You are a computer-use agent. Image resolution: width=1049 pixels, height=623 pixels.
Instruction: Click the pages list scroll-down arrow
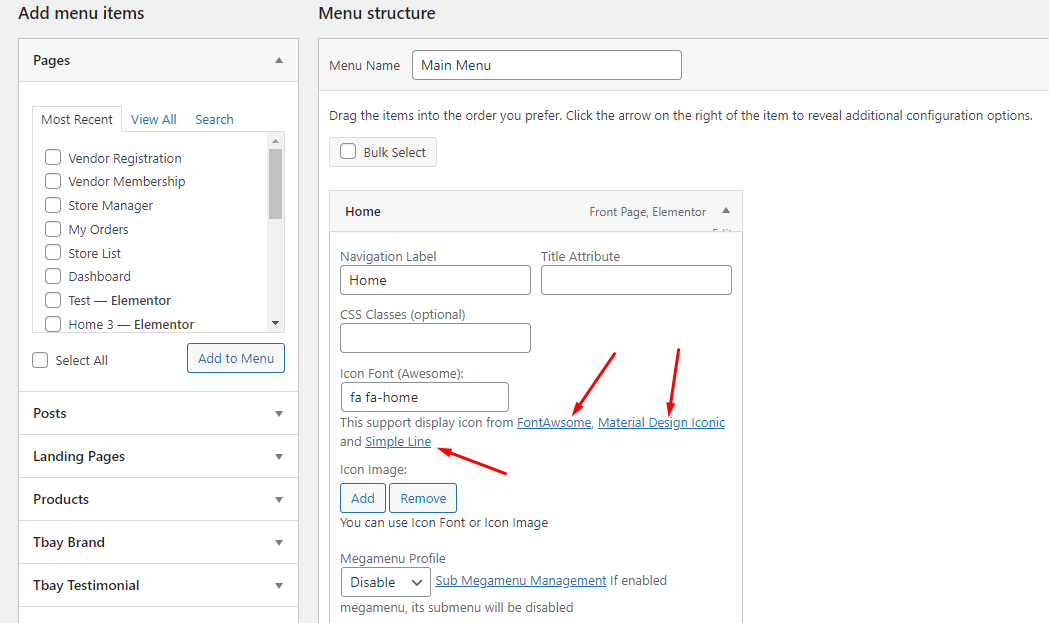click(x=275, y=323)
